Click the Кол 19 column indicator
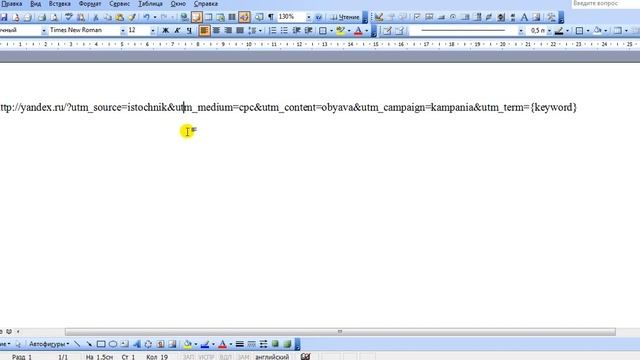 (x=157, y=357)
